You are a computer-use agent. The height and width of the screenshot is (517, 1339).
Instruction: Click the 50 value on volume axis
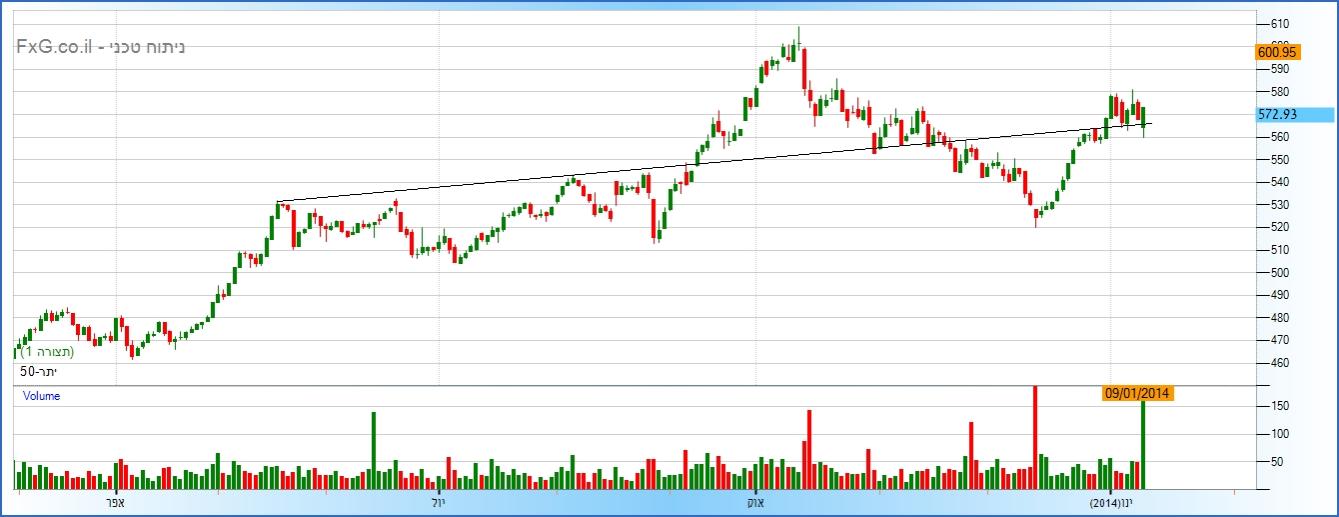(x=1277, y=462)
